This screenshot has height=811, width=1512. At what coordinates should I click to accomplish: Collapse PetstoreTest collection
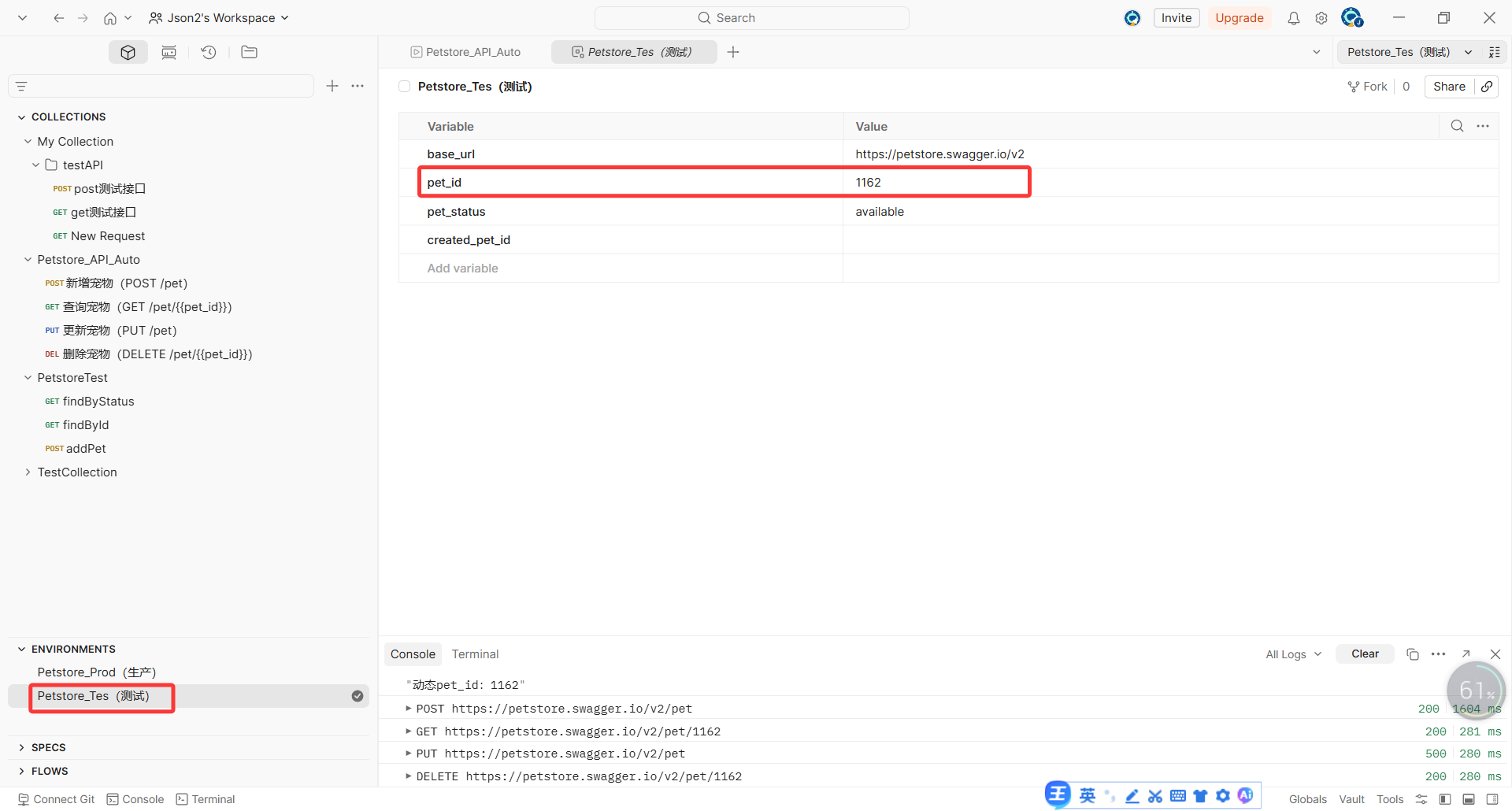[28, 378]
